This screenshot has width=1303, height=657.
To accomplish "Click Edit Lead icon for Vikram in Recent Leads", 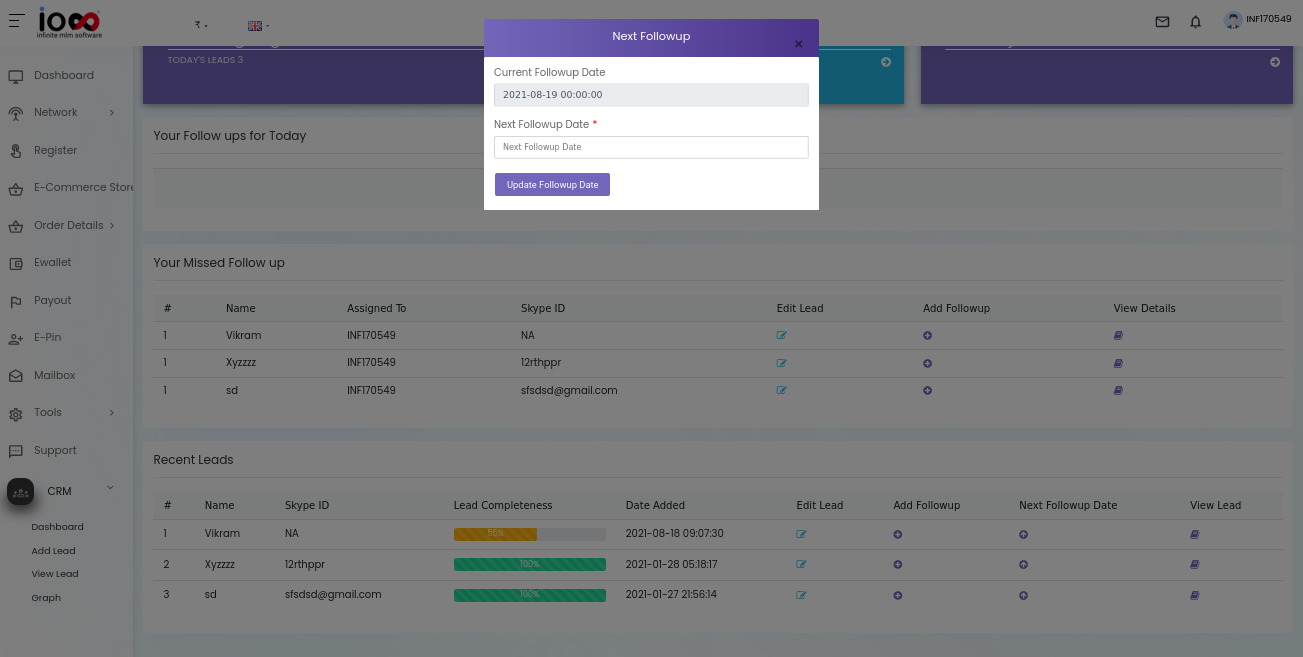I will [801, 534].
